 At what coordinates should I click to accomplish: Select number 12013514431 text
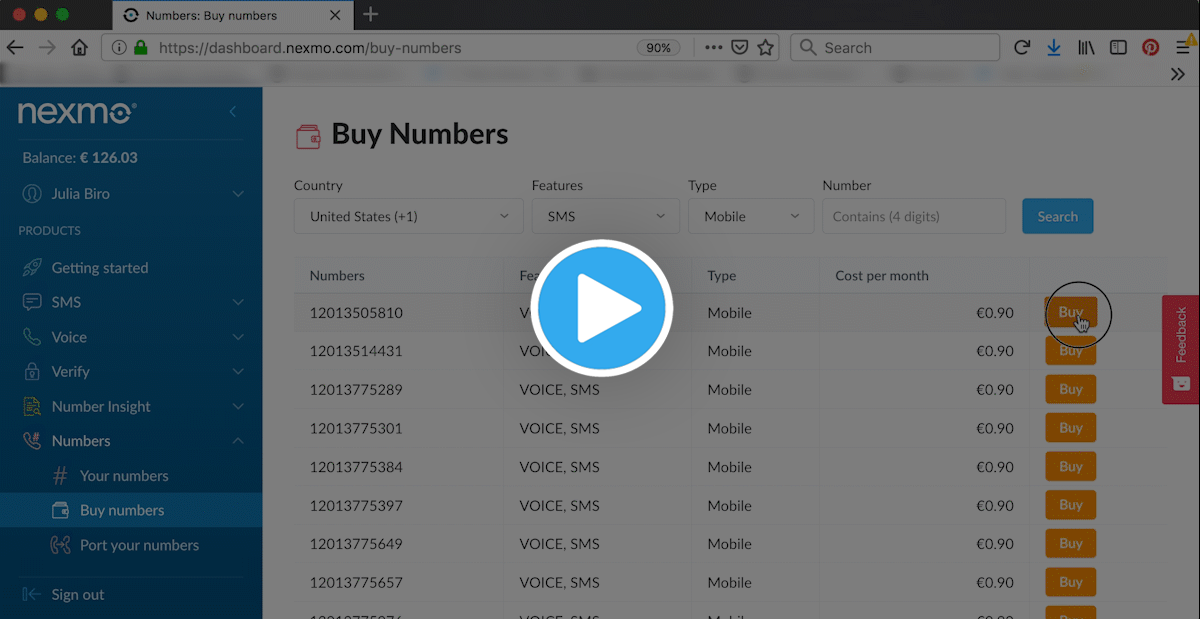356,351
